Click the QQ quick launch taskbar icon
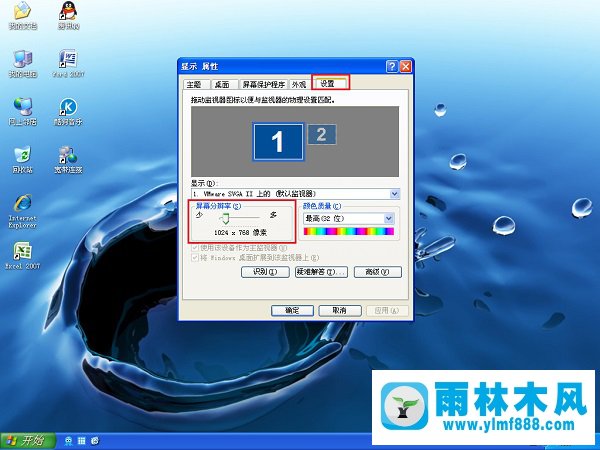This screenshot has width=600, height=450. pos(68,441)
